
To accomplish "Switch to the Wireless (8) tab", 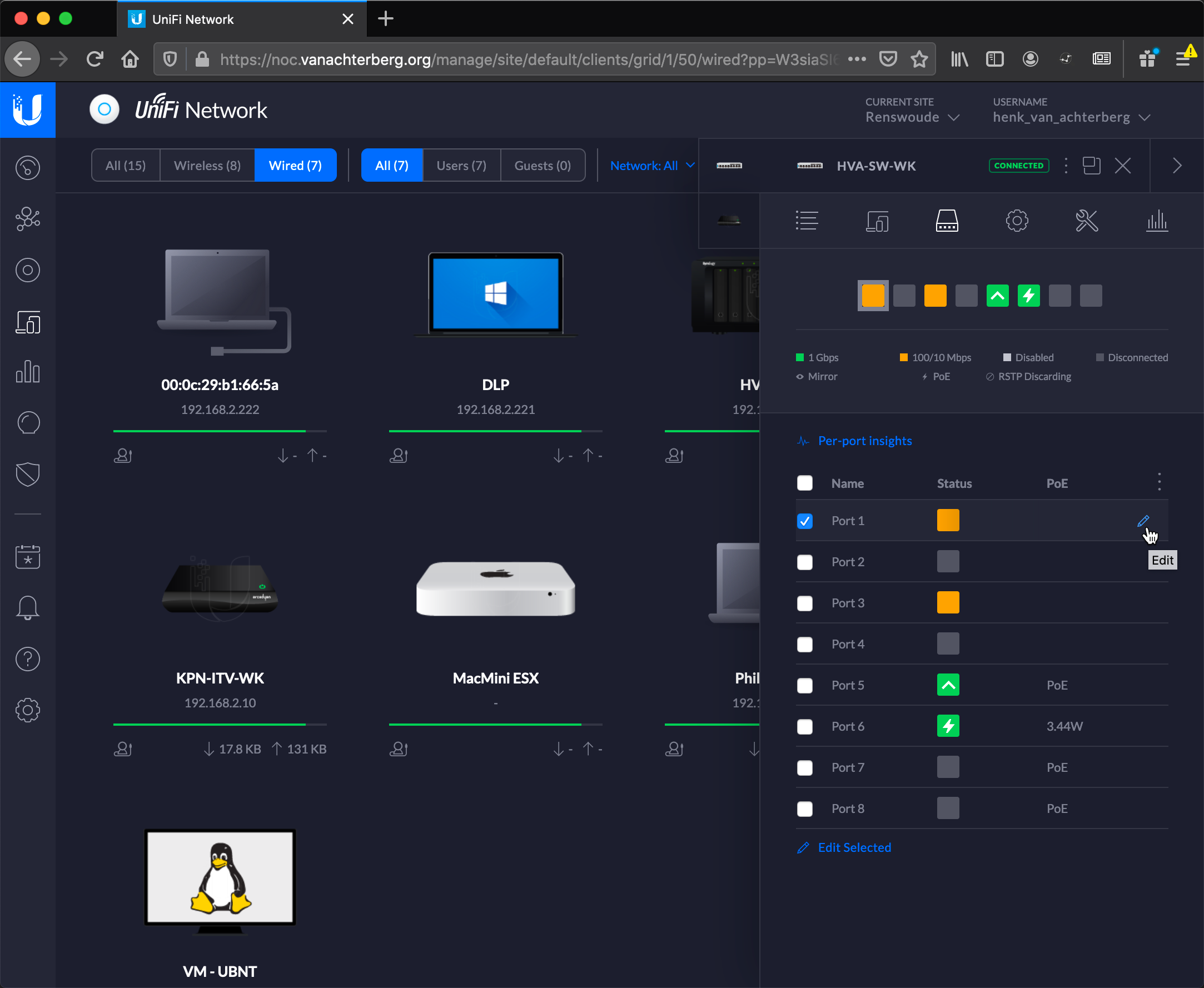I will tap(207, 166).
